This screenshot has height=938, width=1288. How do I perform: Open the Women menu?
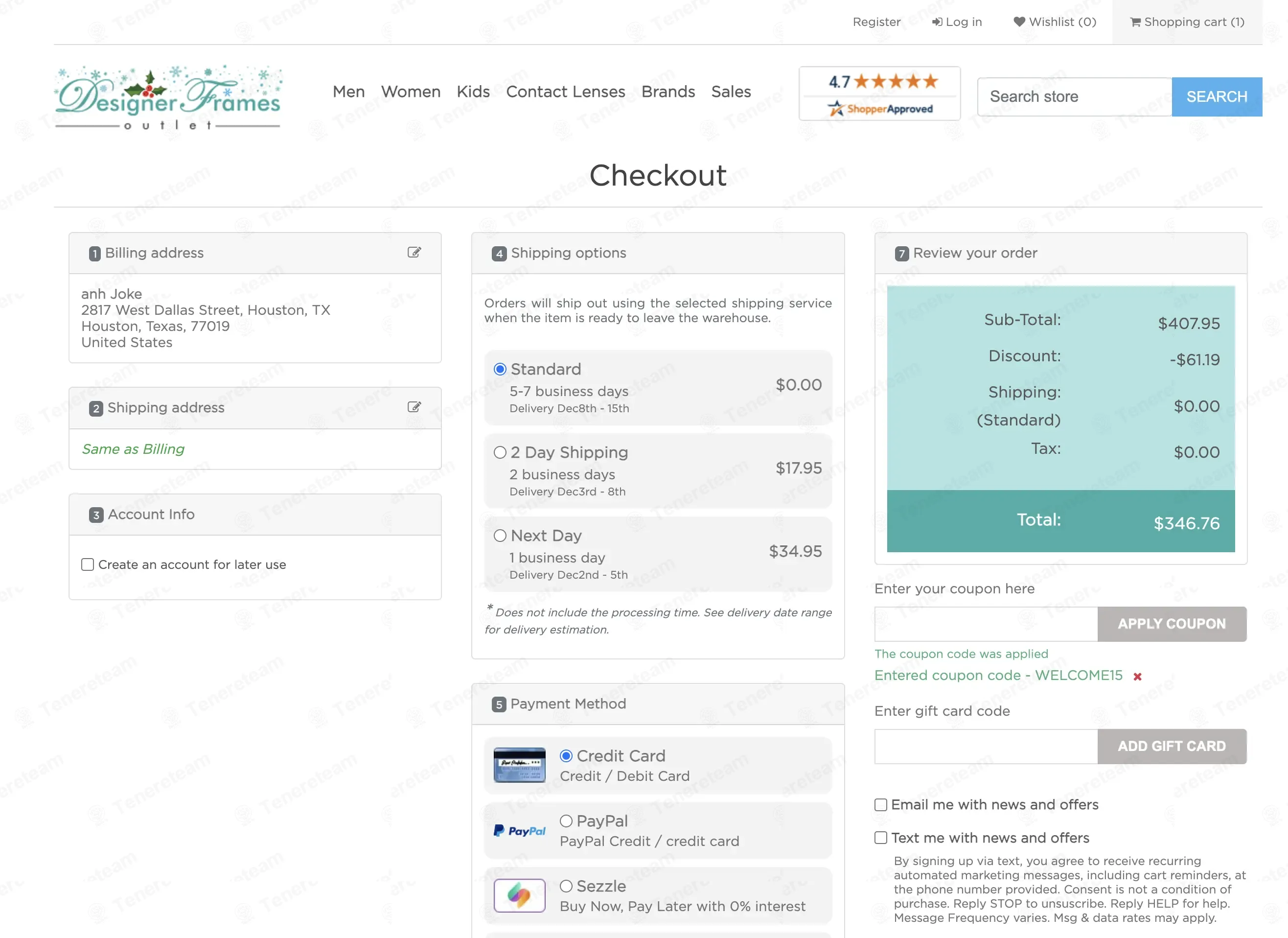pyautogui.click(x=410, y=92)
